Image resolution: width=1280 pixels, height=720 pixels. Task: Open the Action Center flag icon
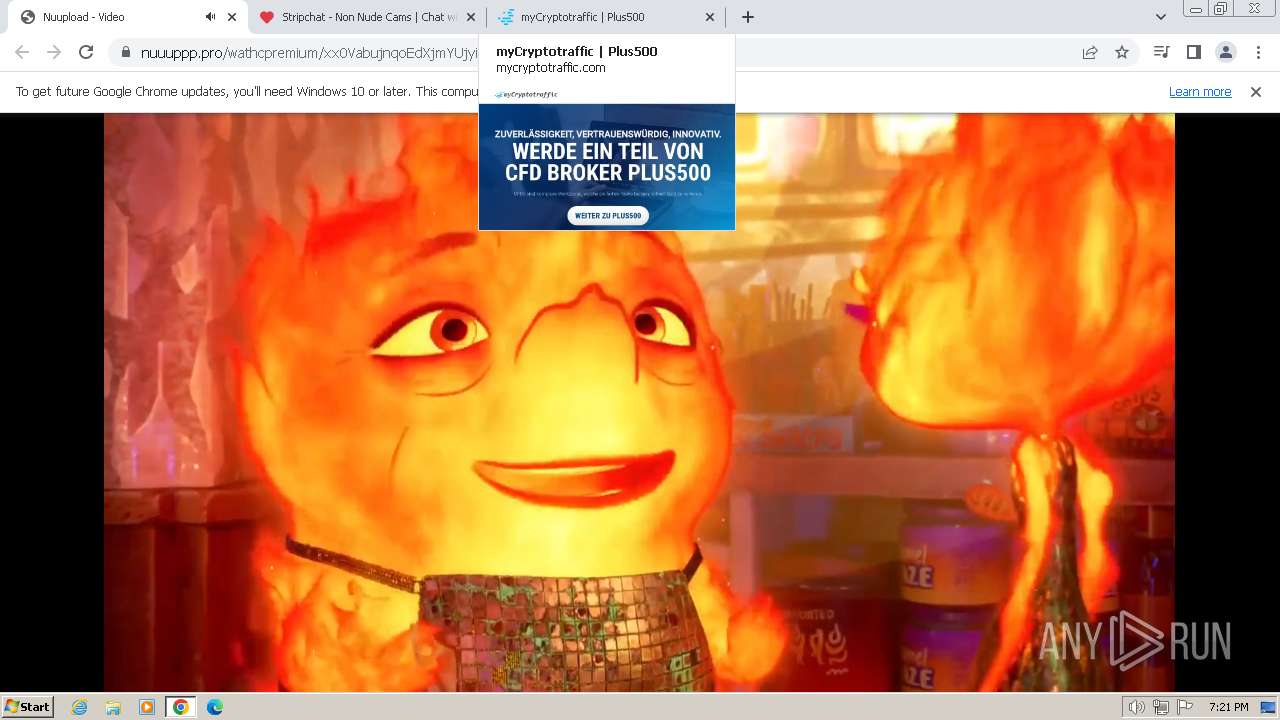[1184, 707]
